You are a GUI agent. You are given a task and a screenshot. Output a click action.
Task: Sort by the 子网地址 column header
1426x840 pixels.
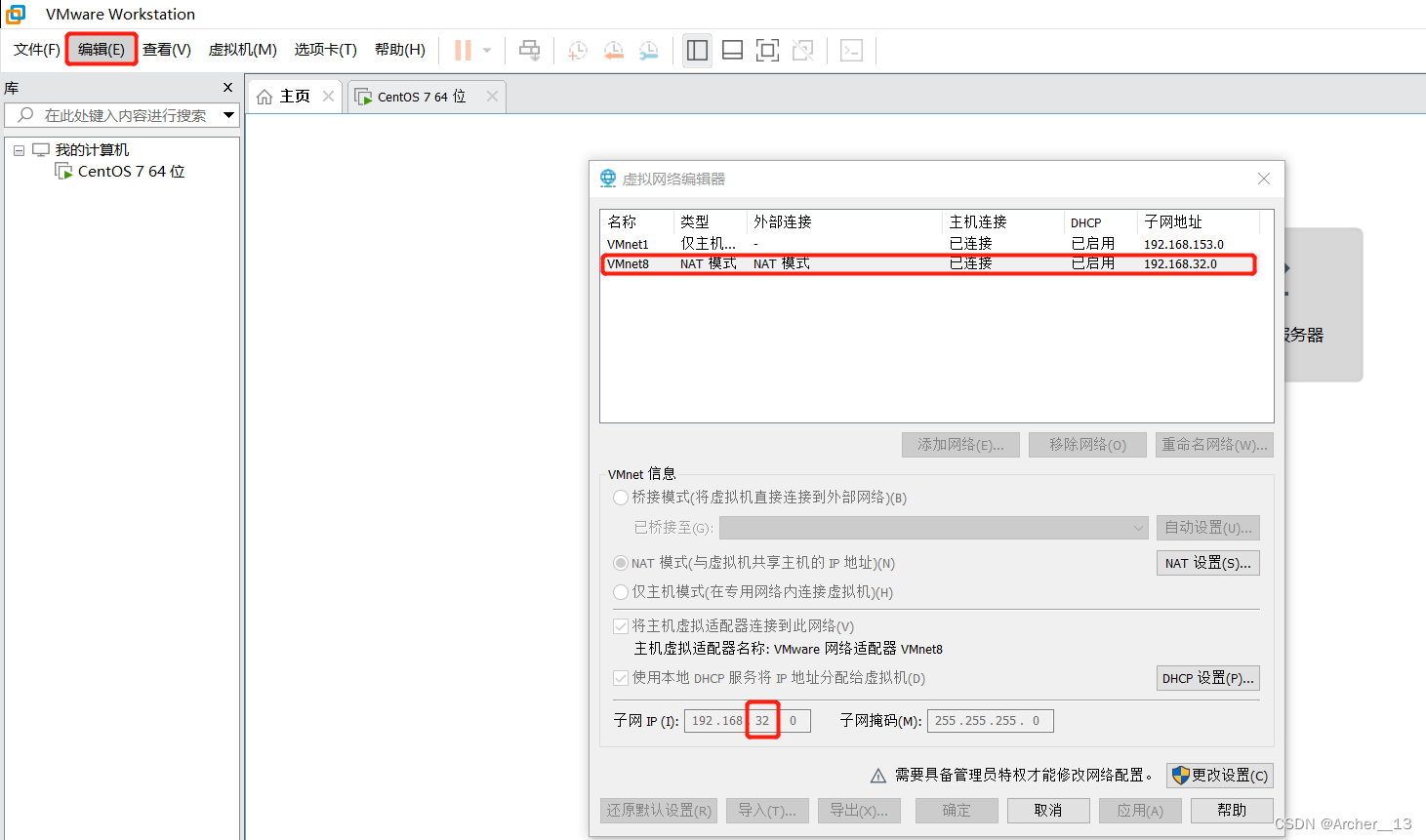point(1198,222)
